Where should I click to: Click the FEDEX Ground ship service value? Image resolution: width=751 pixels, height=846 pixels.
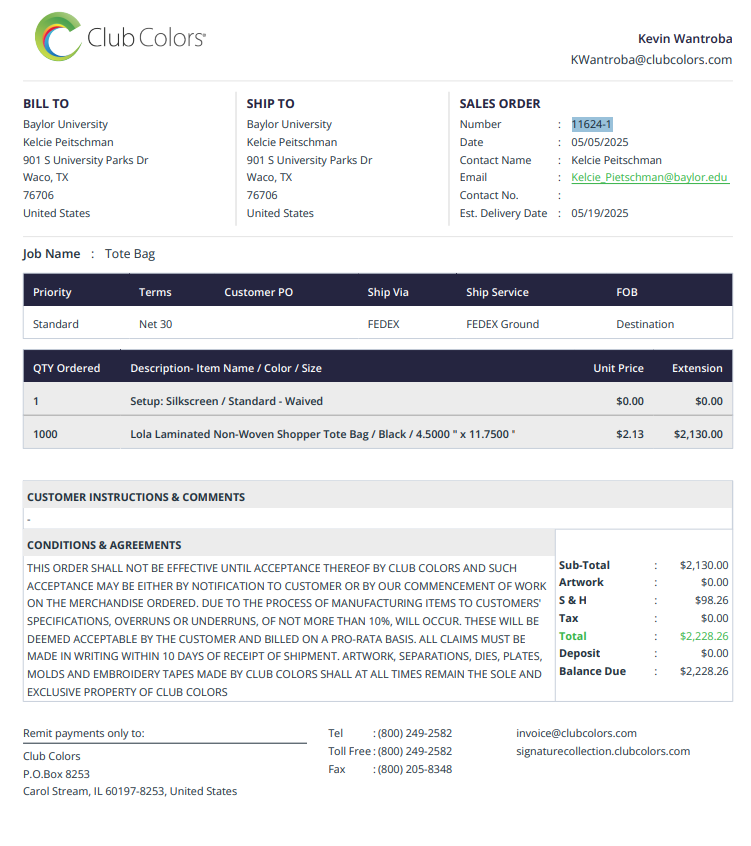[502, 324]
